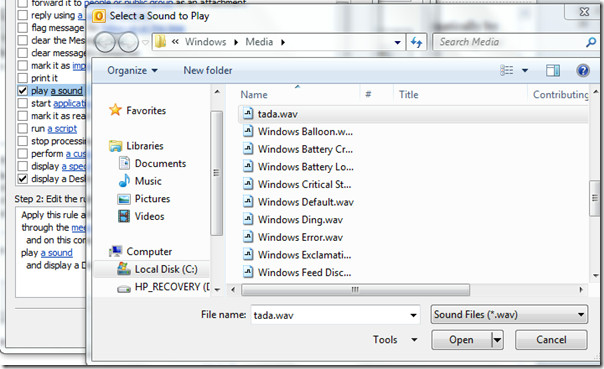Click the Open button split arrow
604x369 pixels.
coord(498,340)
